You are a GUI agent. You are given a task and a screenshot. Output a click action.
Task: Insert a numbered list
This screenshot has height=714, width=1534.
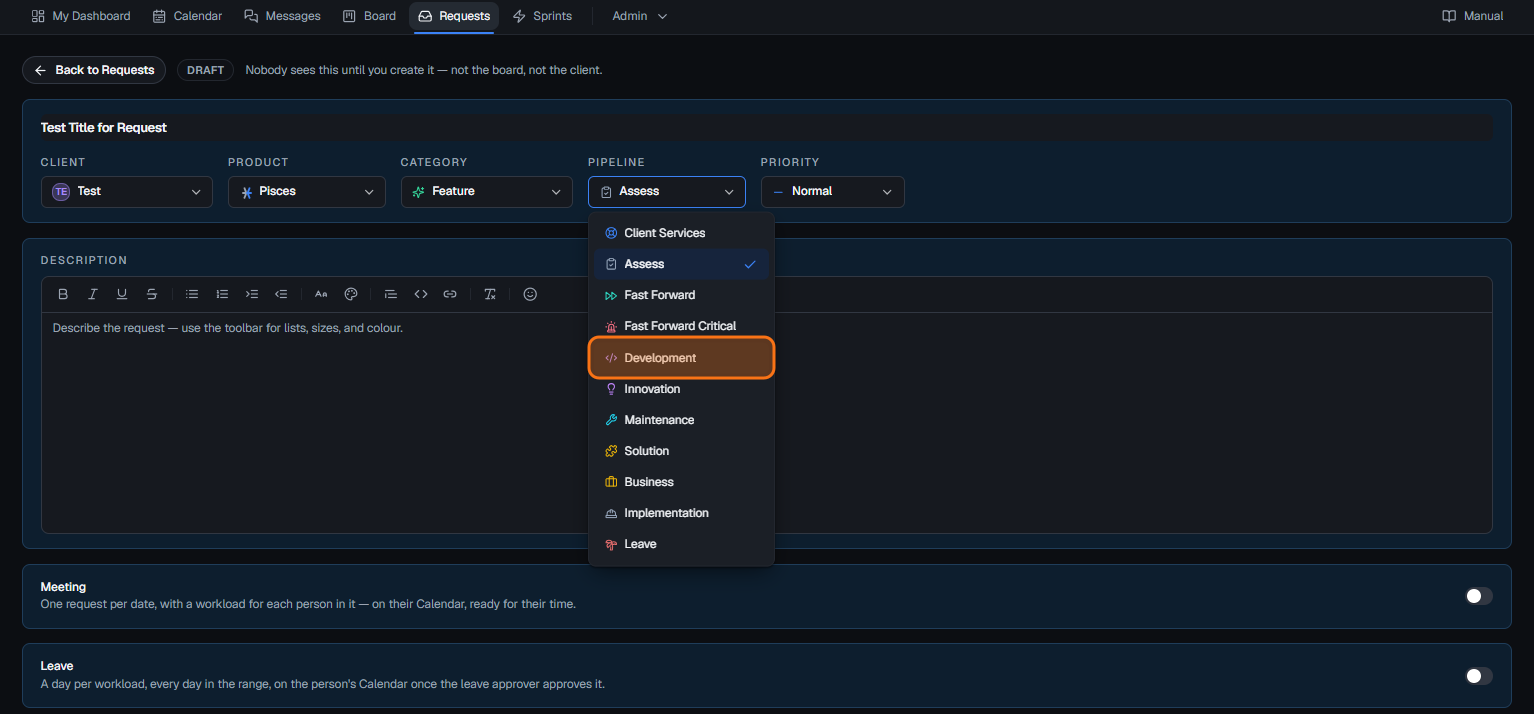(222, 294)
